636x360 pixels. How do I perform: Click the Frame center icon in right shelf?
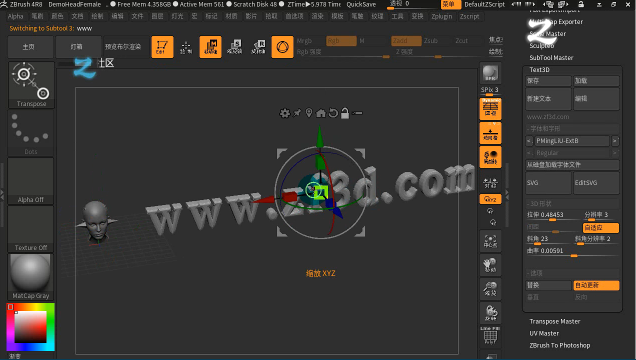coord(490,242)
